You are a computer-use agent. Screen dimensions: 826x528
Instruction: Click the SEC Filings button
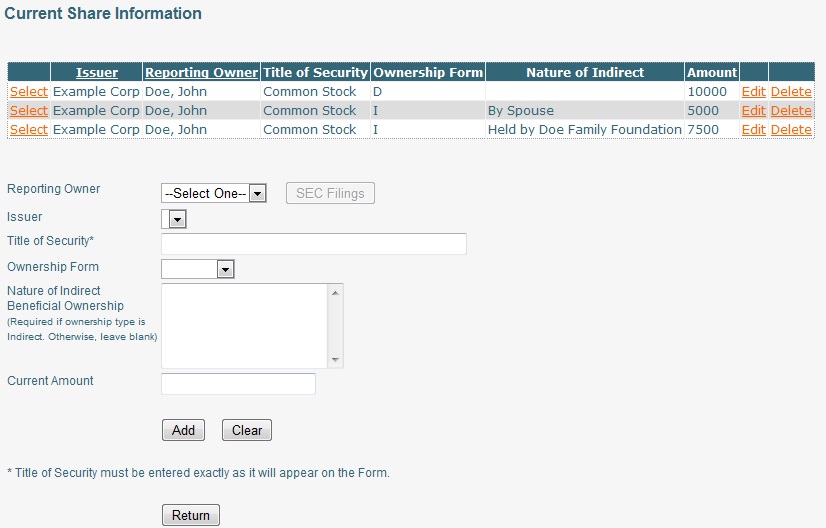[x=330, y=193]
